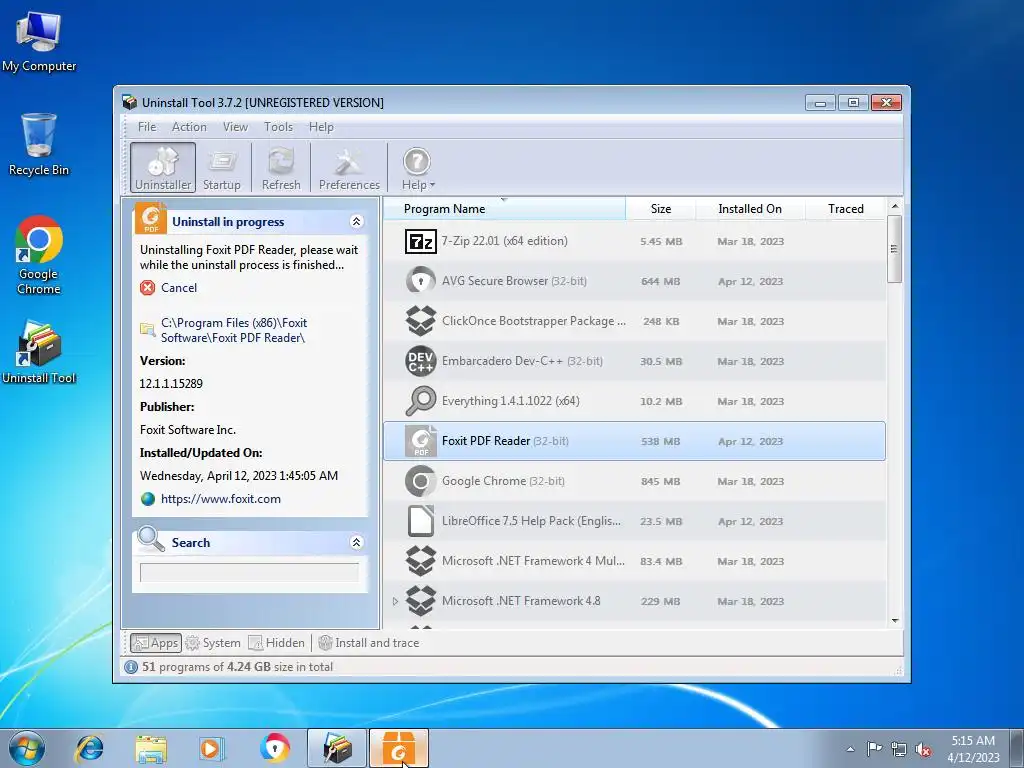Open the Foxit PDF Reader install folder path
1024x768 pixels.
click(x=234, y=330)
